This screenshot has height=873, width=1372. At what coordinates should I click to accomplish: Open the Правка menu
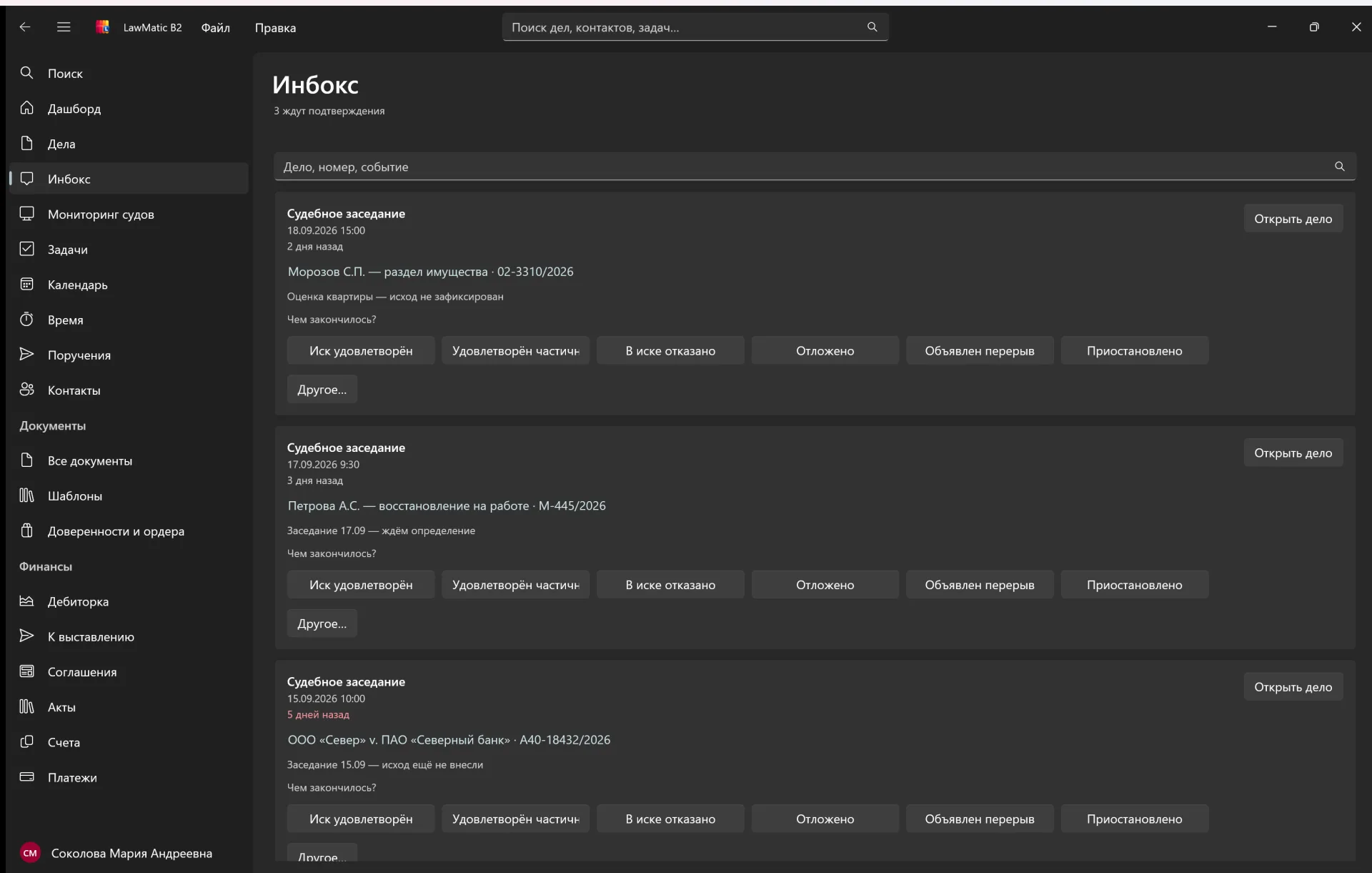pyautogui.click(x=275, y=27)
